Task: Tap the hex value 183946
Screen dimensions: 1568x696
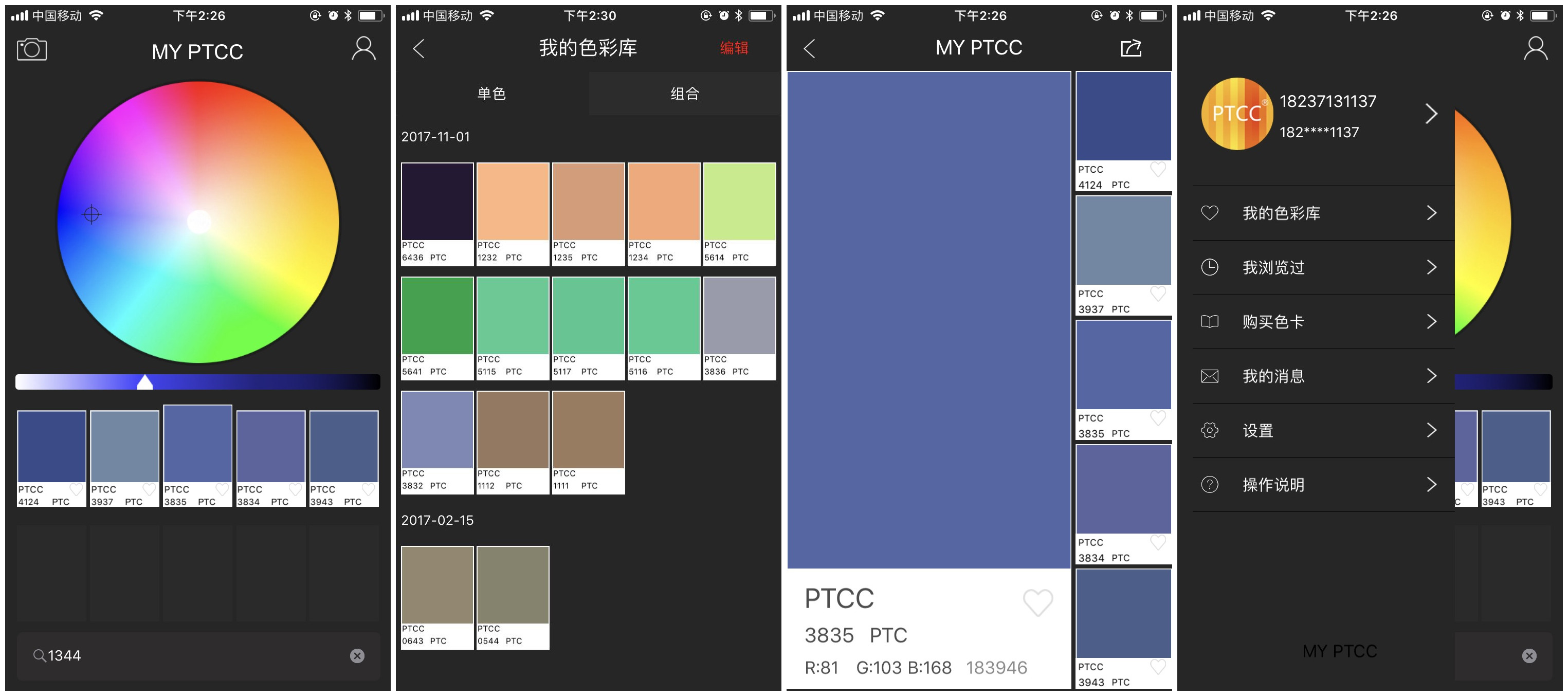Action: tap(996, 667)
